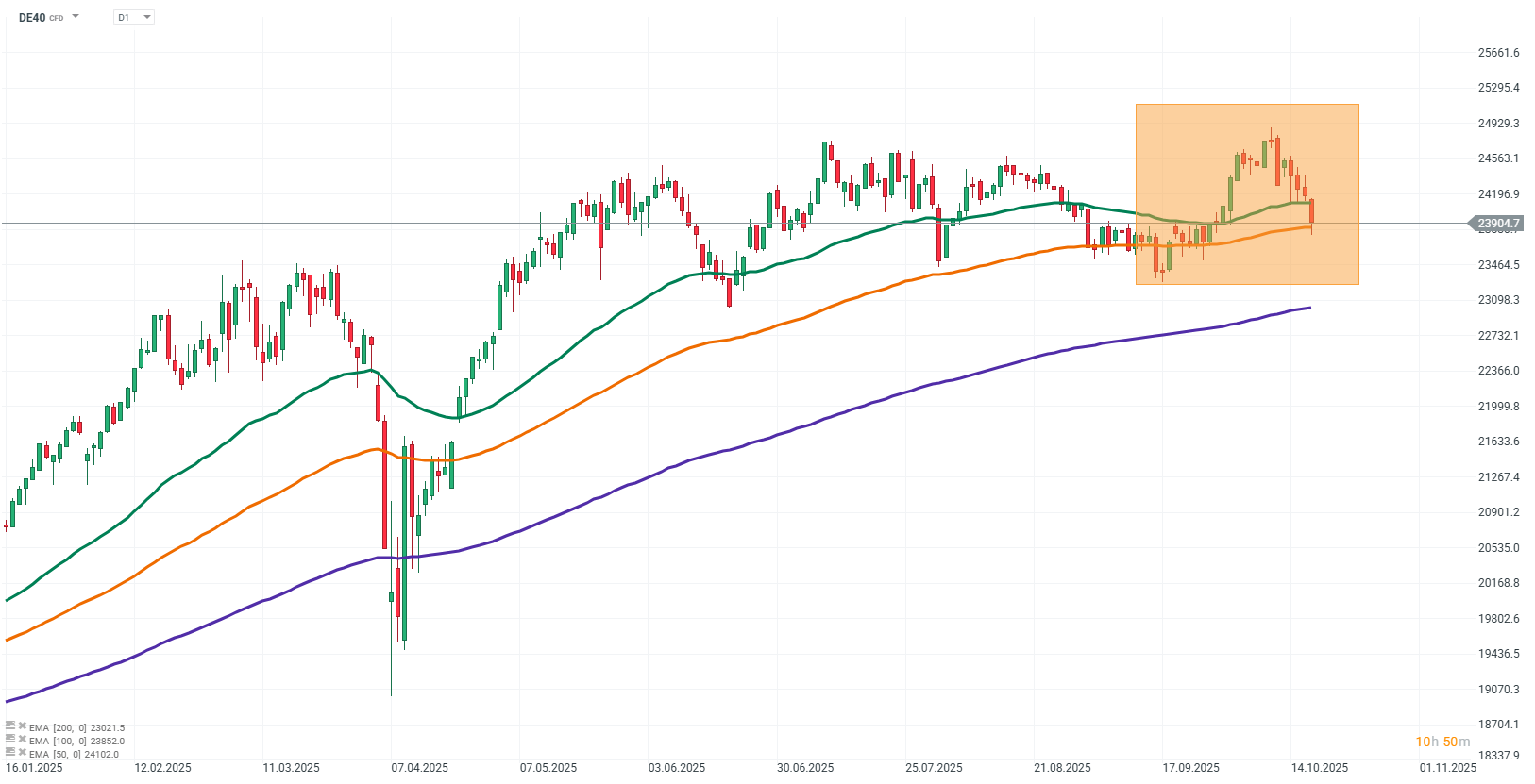Click the 16.01.2025 date on the time axis
Viewport: 1535px width, 784px height.
coord(34,767)
